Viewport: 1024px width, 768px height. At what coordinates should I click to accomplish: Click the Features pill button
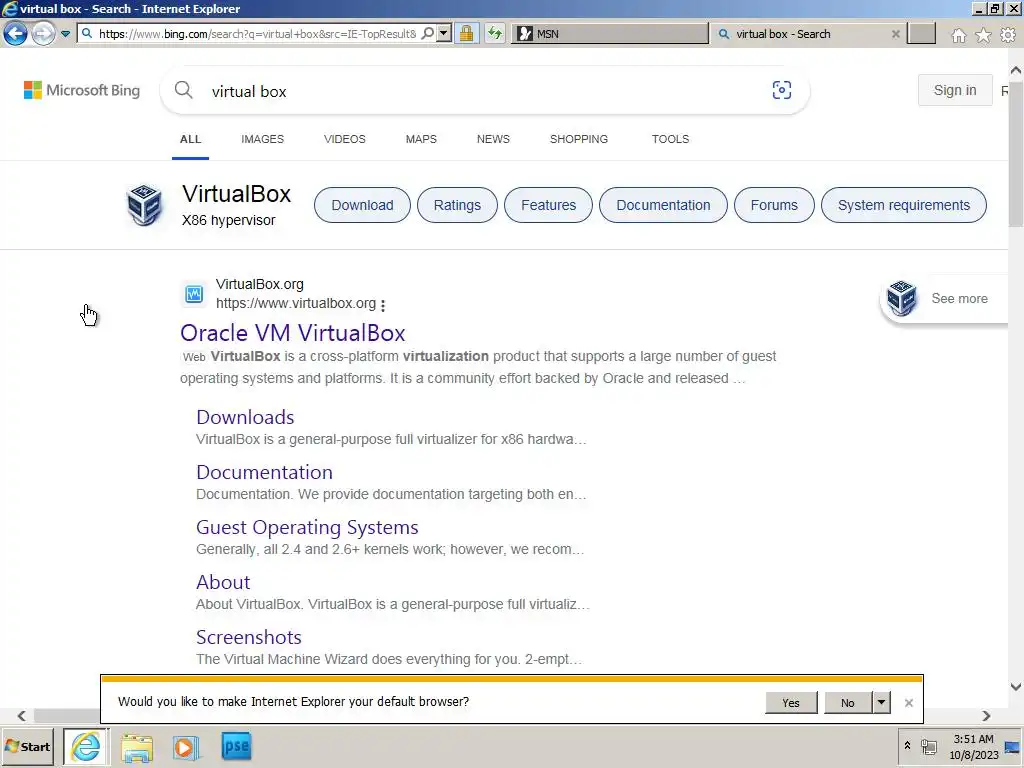tap(549, 205)
